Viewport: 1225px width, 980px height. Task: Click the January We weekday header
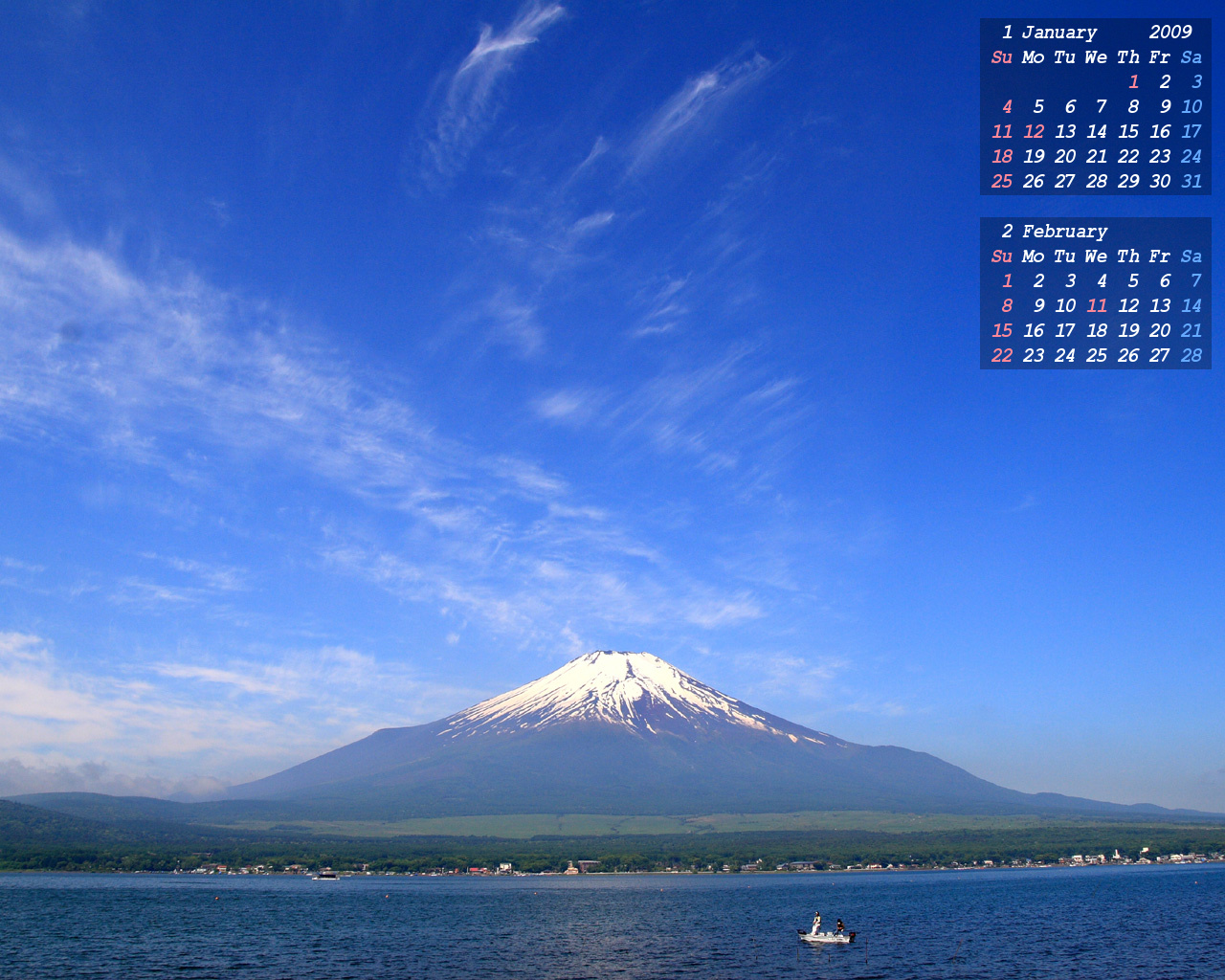coord(1097,57)
